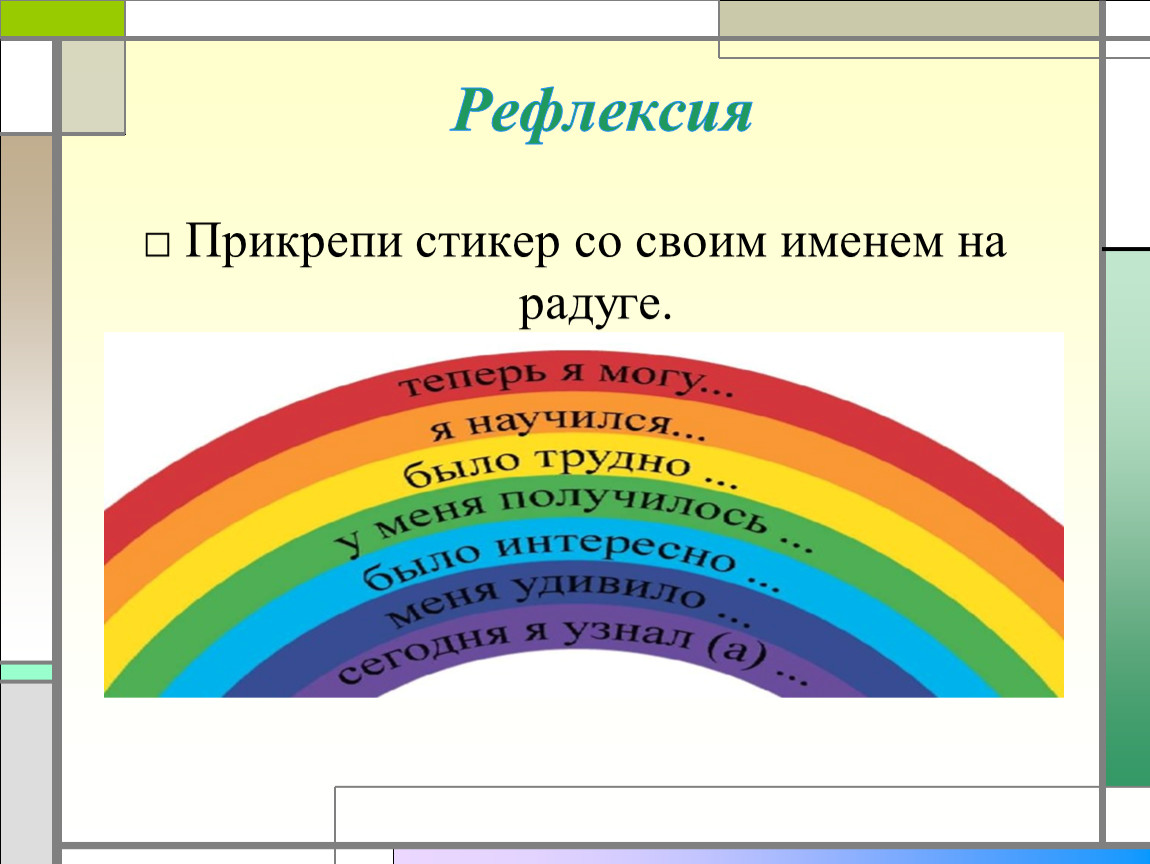
Task: Click 'меня удивило ...' on dark blue band
Action: 568,599
